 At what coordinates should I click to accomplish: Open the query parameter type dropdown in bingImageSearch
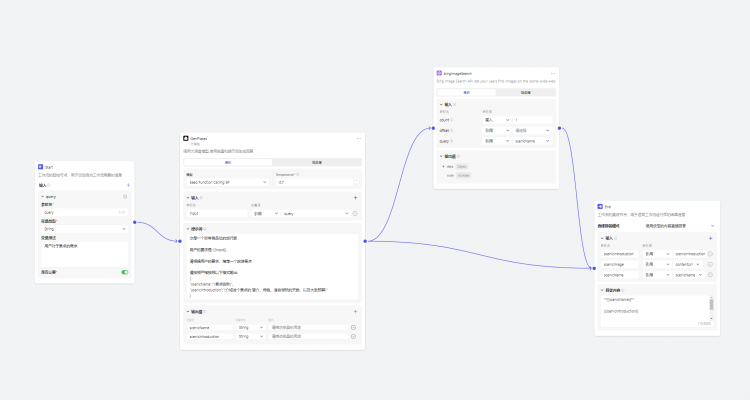[497, 141]
